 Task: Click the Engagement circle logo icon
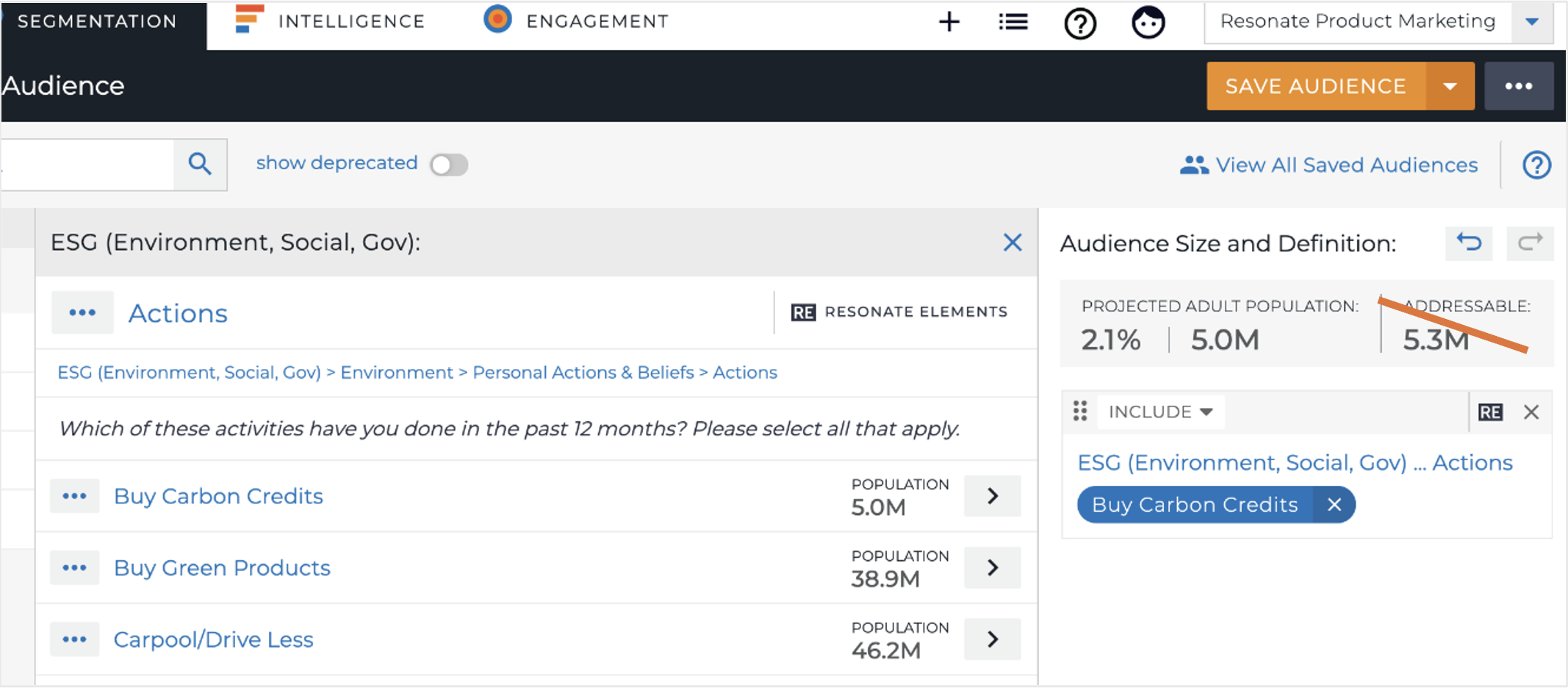point(497,19)
